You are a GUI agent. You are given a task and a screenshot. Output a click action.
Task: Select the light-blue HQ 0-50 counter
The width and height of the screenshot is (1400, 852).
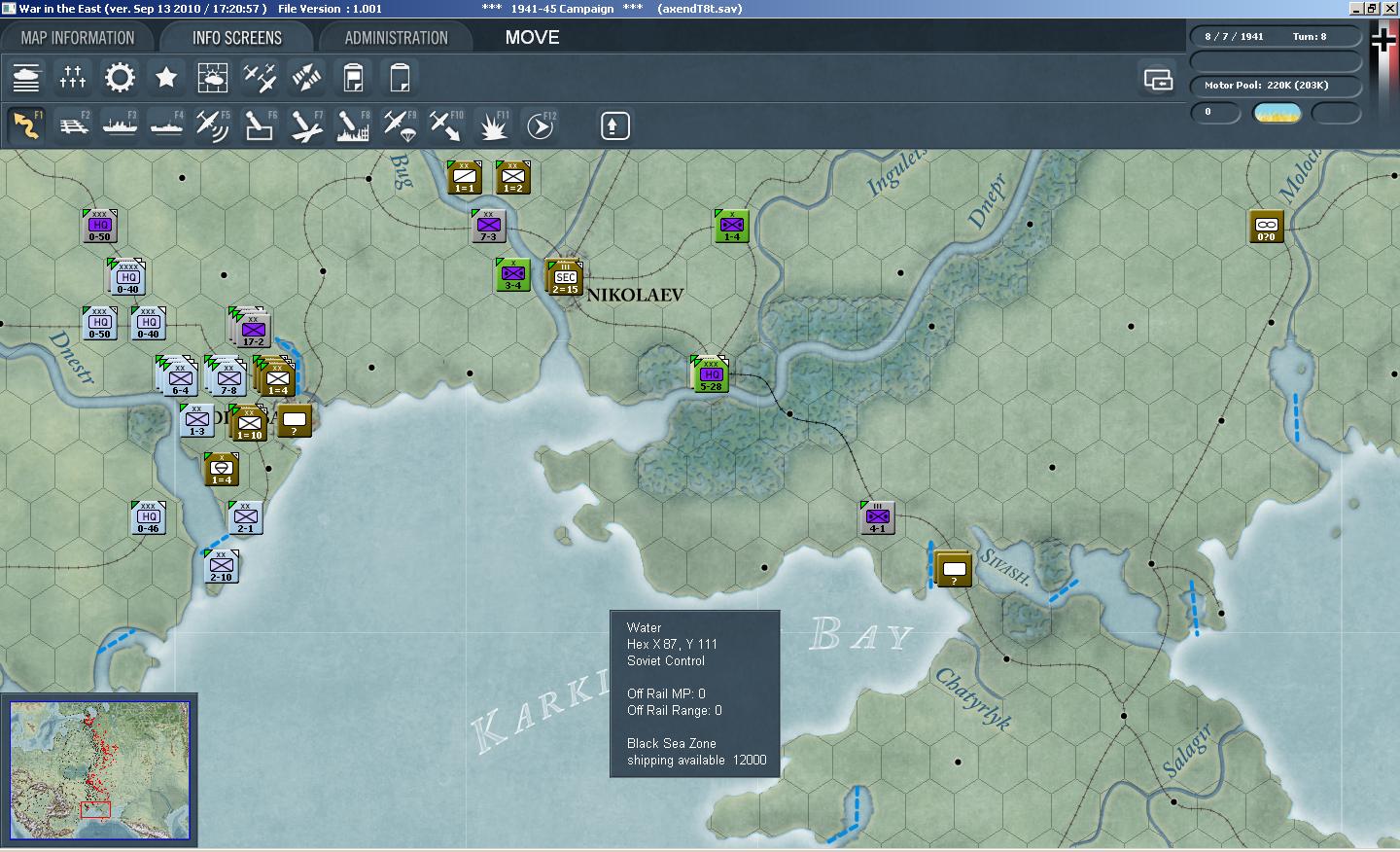(99, 323)
